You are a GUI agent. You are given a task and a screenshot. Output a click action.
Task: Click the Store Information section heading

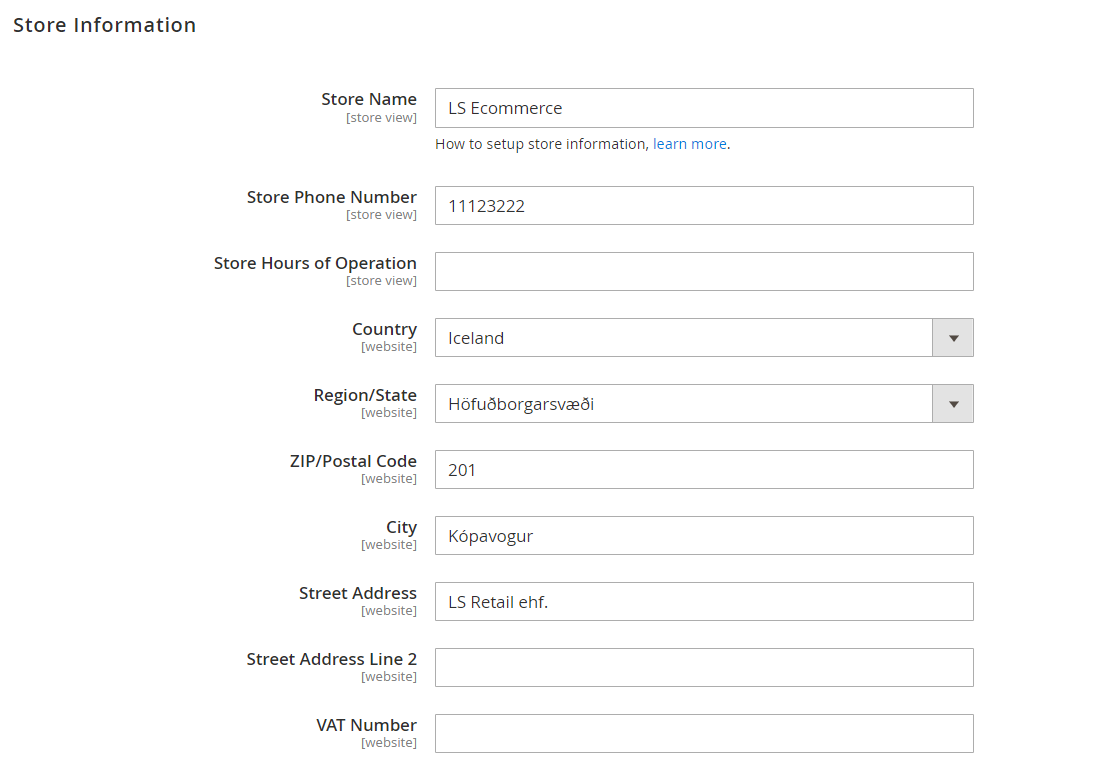(104, 26)
